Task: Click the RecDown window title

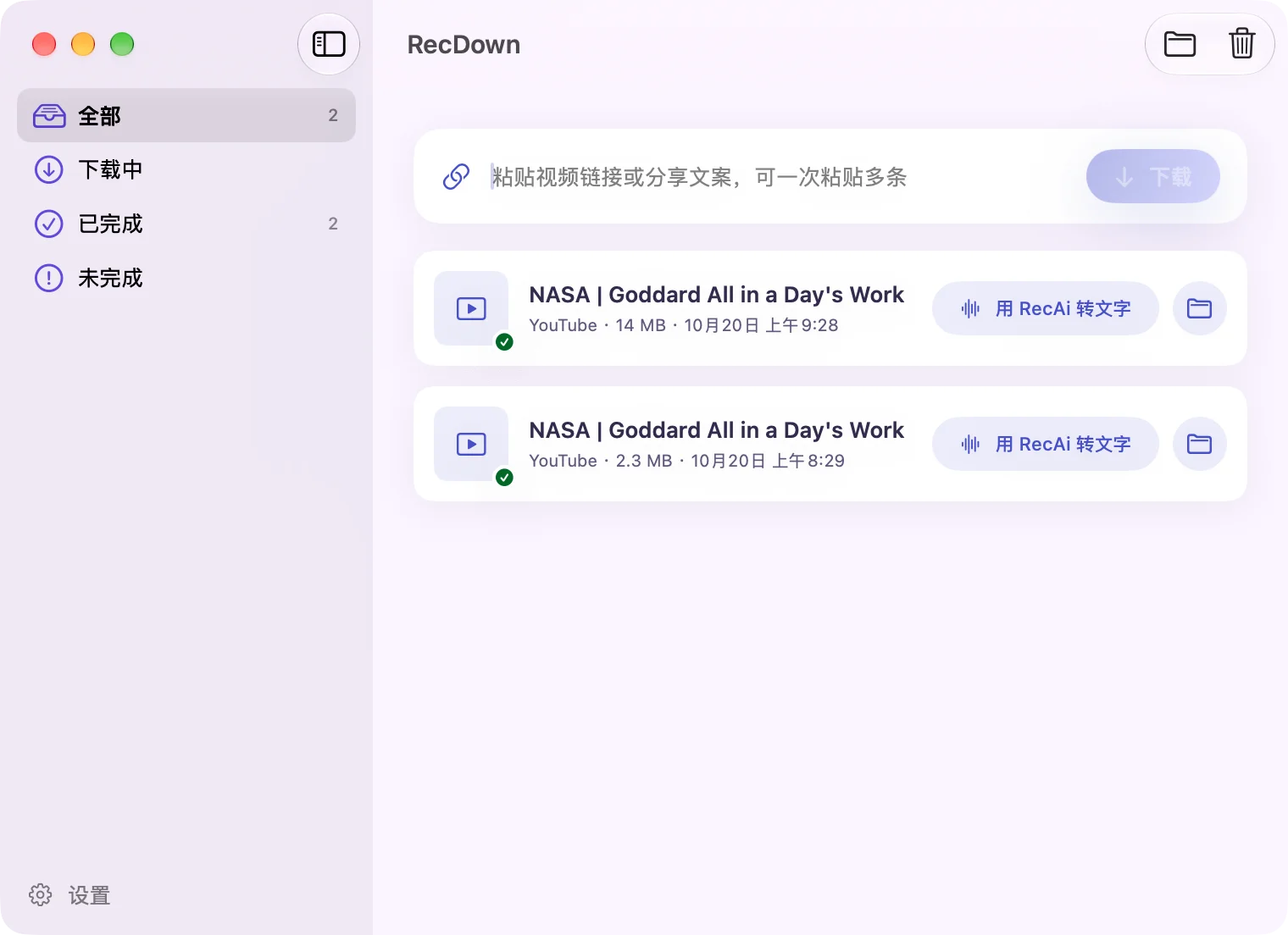Action: (464, 45)
